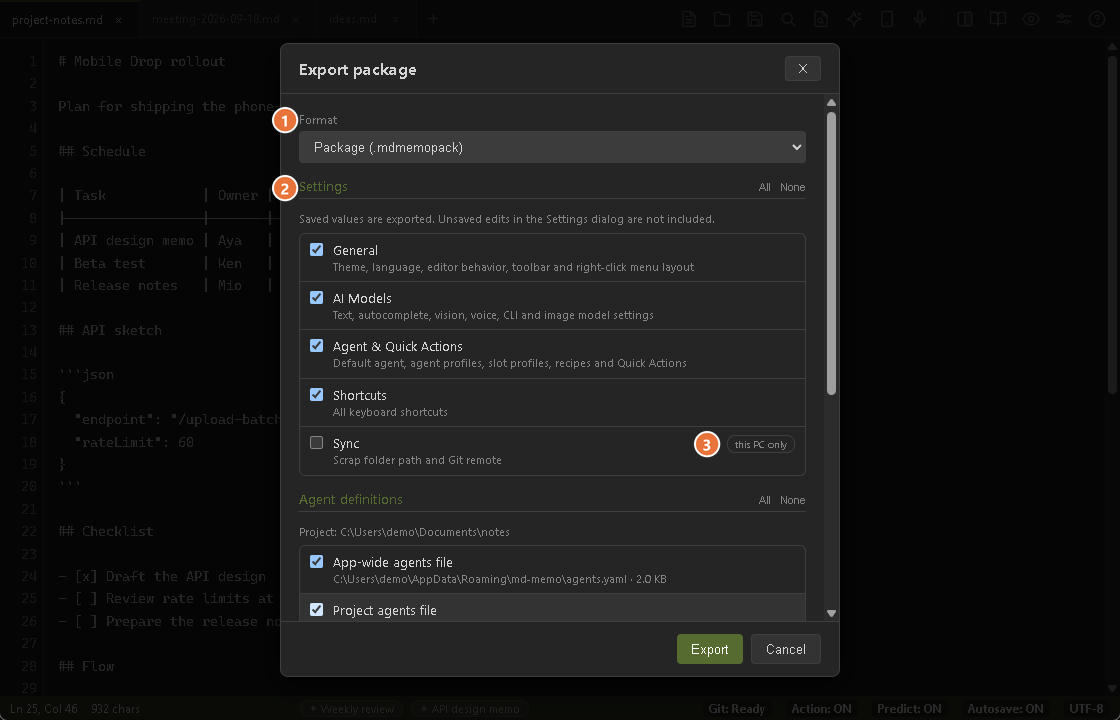Click the open folder icon in editor toolbar
The image size is (1120, 720).
click(722, 19)
